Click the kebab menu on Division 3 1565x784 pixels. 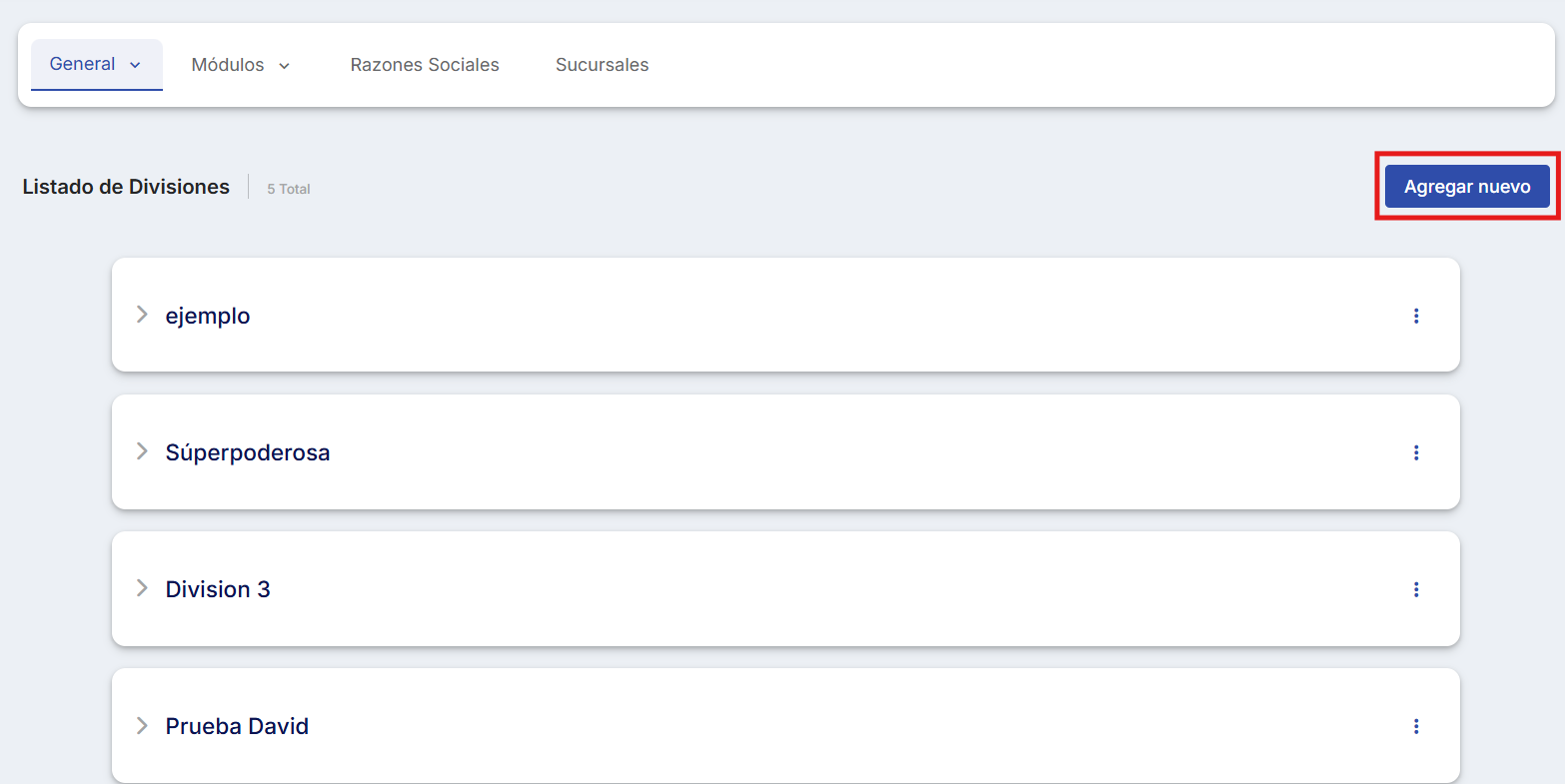tap(1416, 589)
